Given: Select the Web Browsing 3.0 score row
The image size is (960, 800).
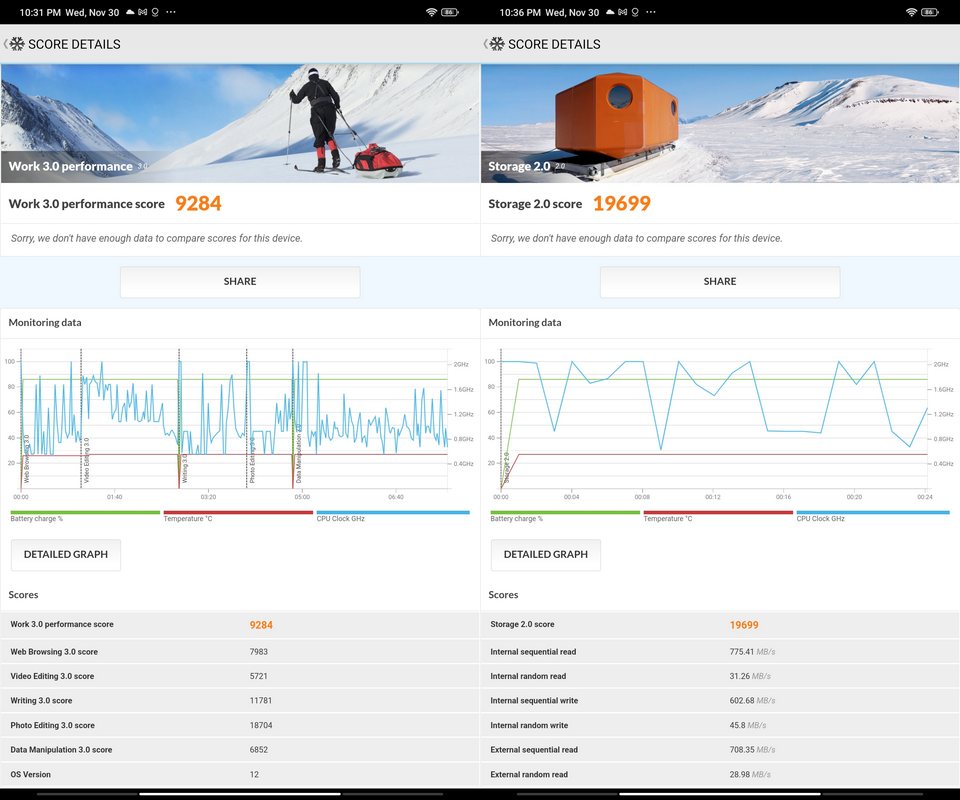Looking at the screenshot, I should point(240,652).
